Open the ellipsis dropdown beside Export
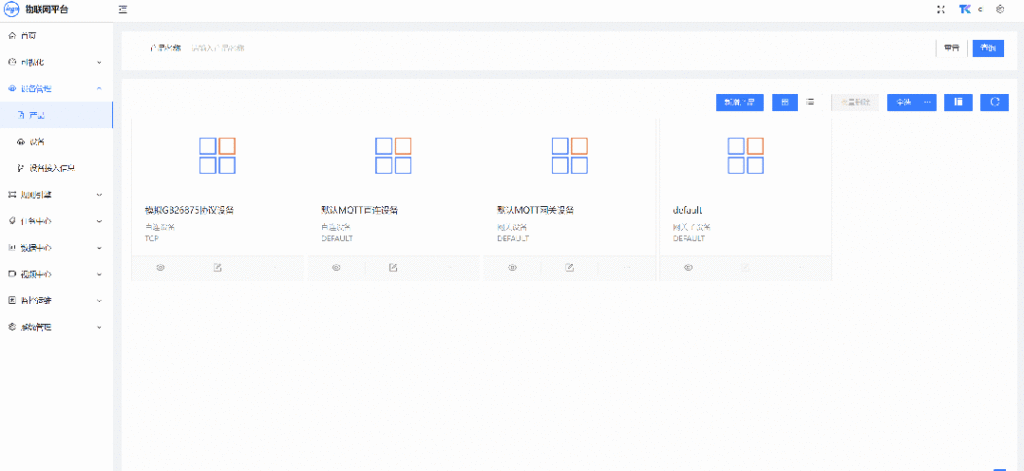The width and height of the screenshot is (1024, 471). [x=927, y=103]
